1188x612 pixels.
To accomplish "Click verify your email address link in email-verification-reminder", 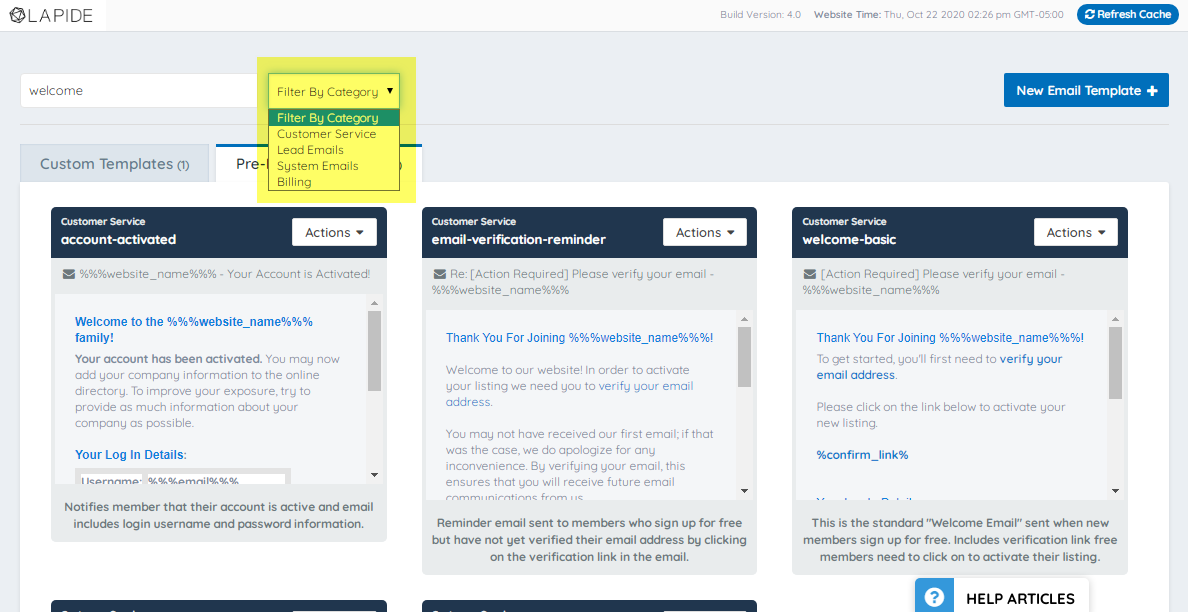I will [x=569, y=394].
